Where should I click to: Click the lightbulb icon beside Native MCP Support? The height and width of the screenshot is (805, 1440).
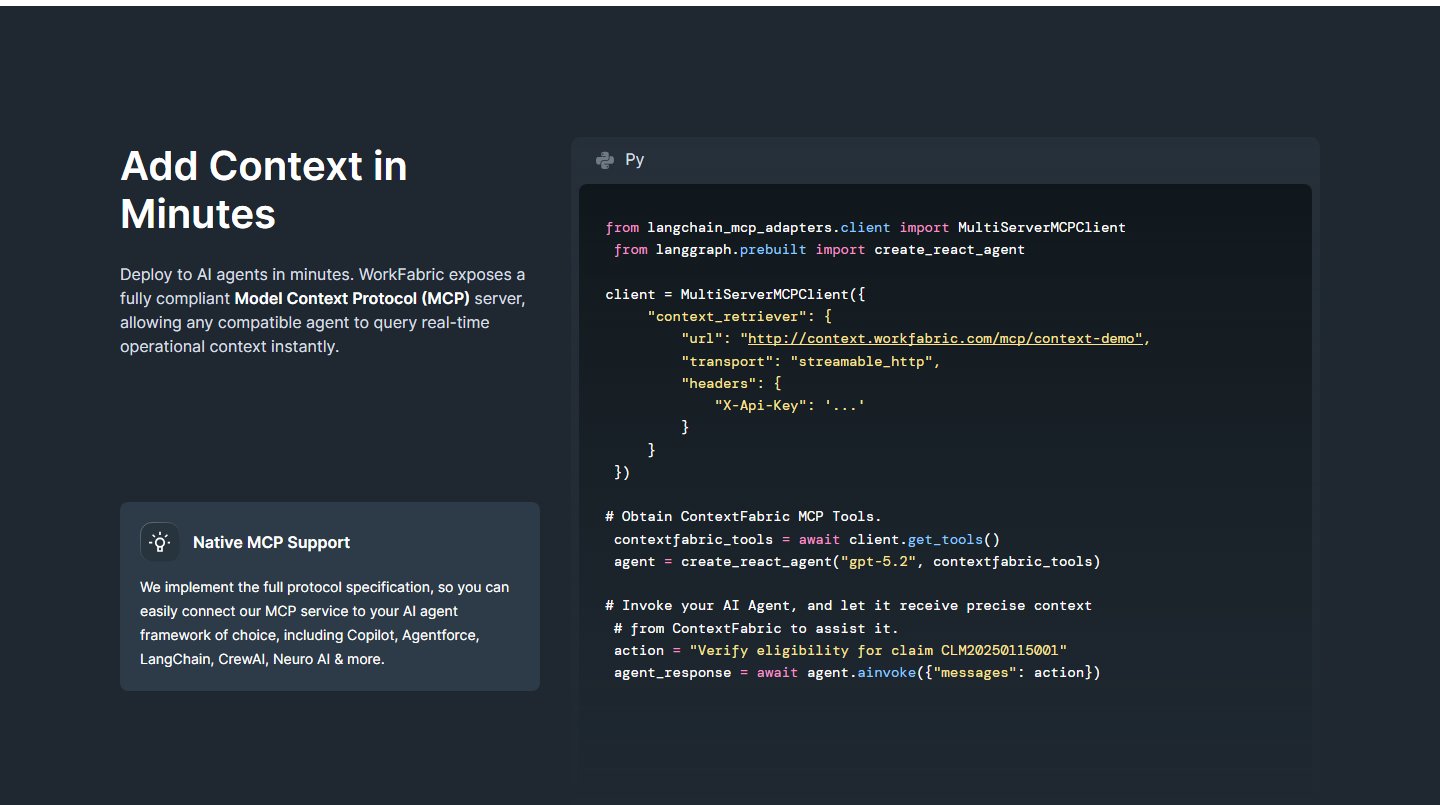coord(160,542)
